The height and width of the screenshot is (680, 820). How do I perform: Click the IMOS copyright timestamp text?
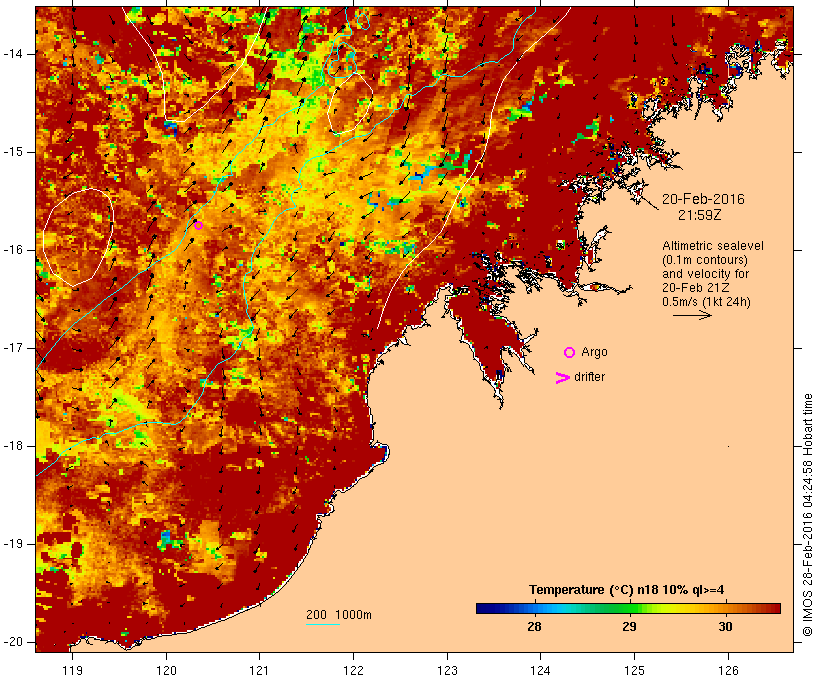click(x=808, y=515)
